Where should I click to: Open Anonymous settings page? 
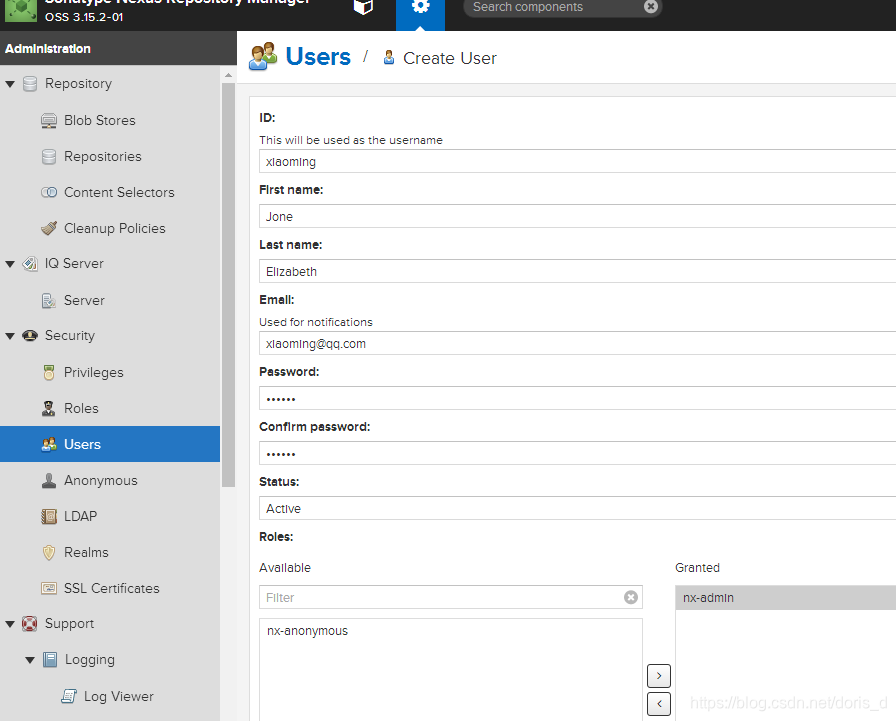[x=101, y=480]
